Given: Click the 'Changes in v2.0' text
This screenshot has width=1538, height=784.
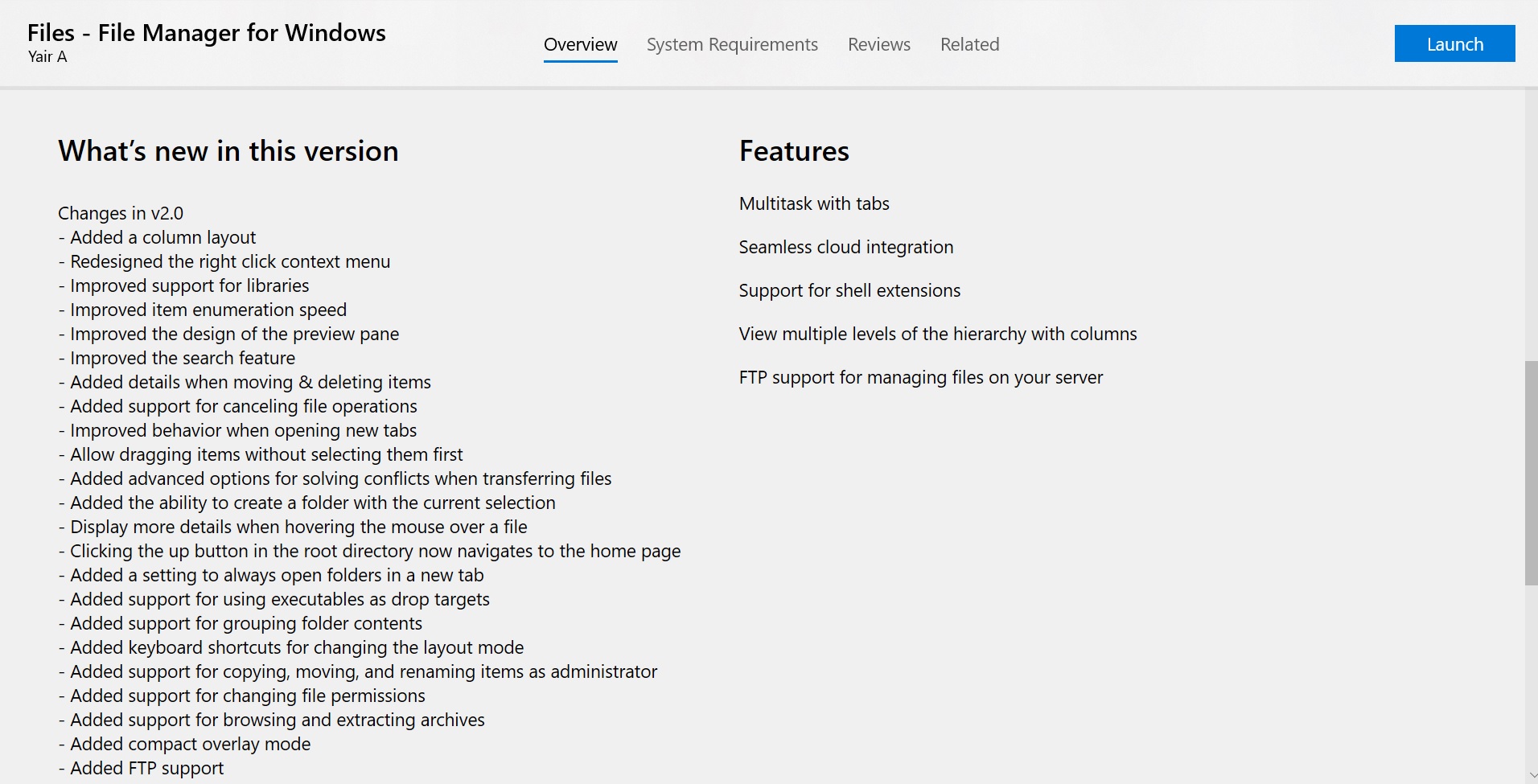Looking at the screenshot, I should coord(120,213).
